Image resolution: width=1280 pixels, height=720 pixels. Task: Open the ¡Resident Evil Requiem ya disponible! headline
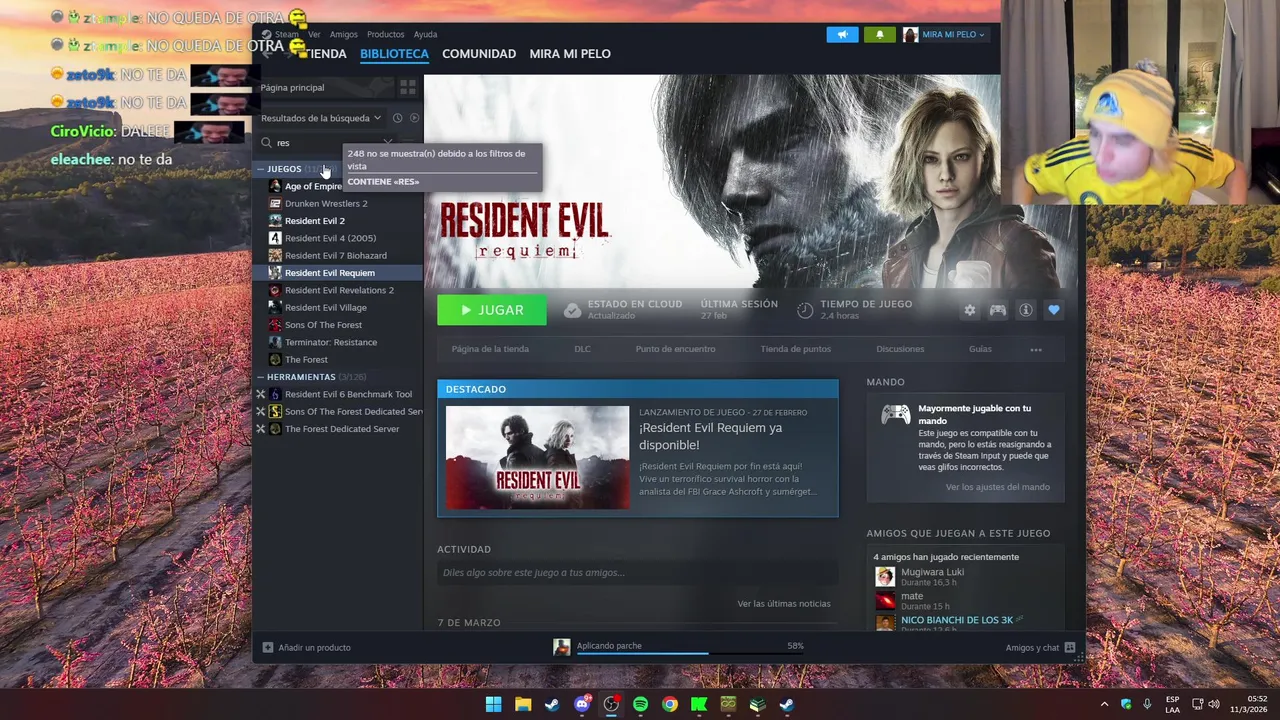point(710,436)
